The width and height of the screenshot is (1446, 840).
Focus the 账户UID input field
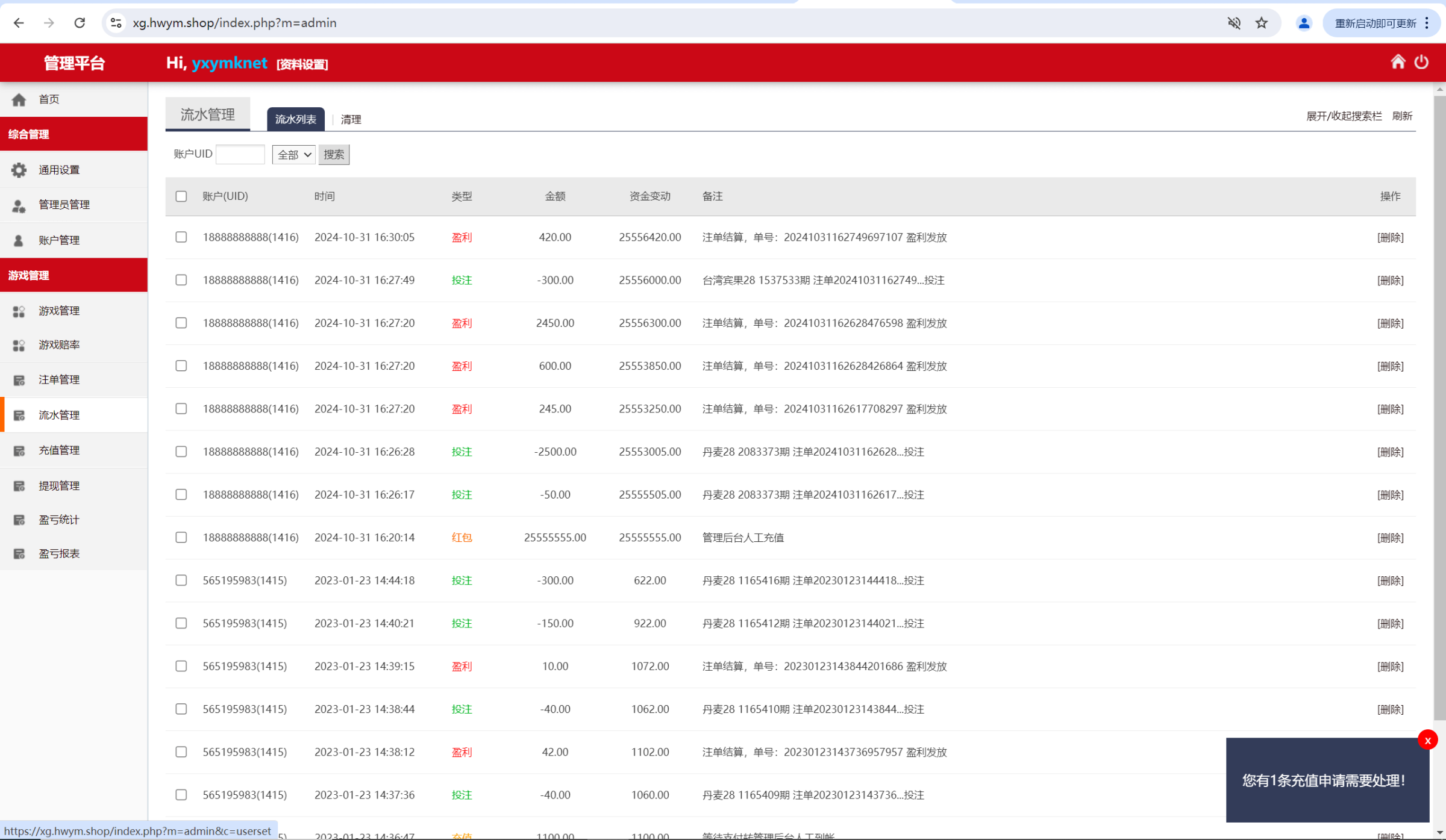tap(240, 155)
